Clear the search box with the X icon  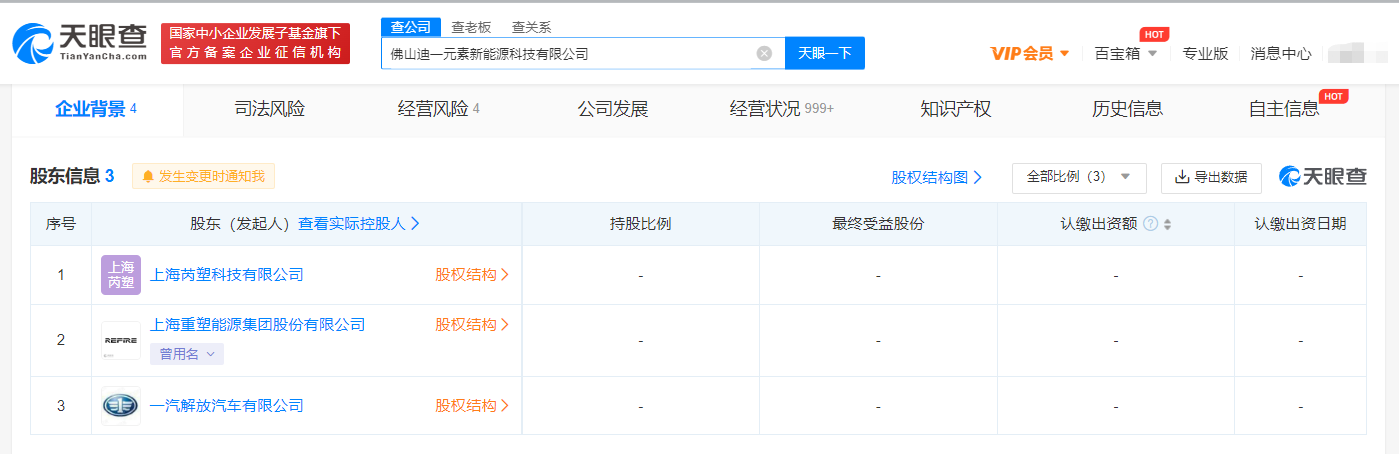pyautogui.click(x=764, y=54)
